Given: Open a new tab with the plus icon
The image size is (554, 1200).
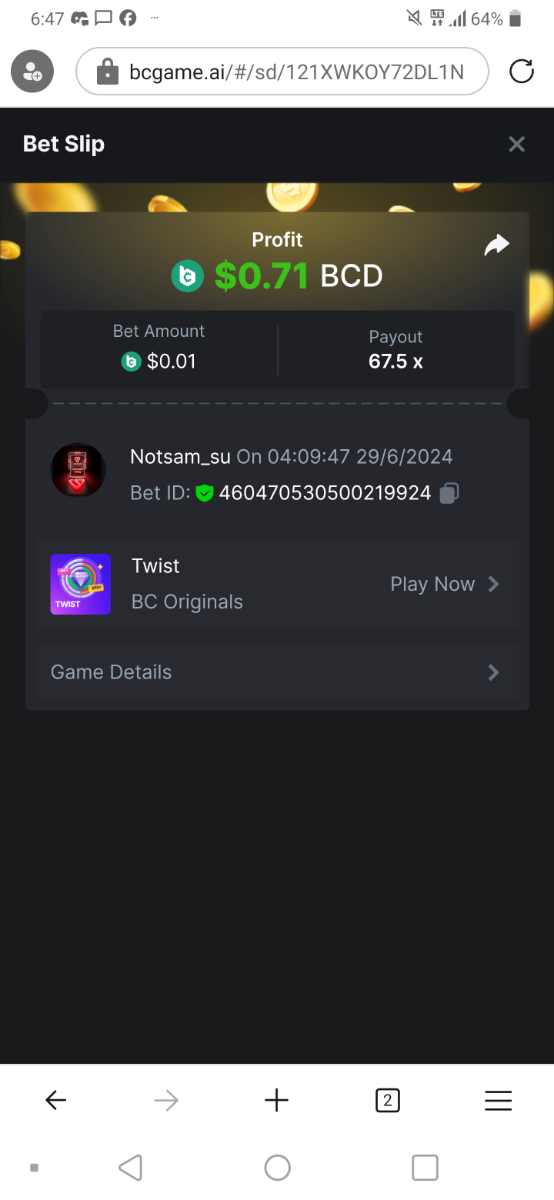Looking at the screenshot, I should 277,1101.
